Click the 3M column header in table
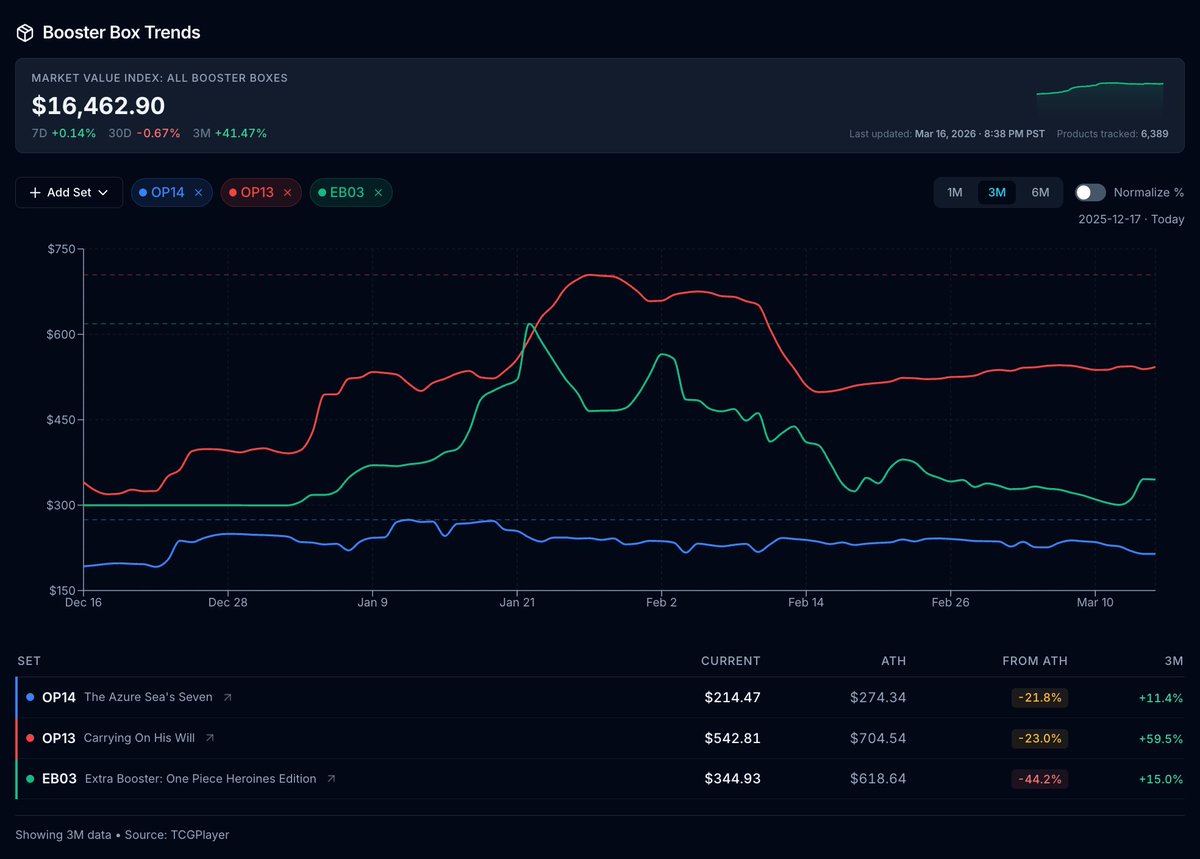1200x859 pixels. click(1174, 661)
